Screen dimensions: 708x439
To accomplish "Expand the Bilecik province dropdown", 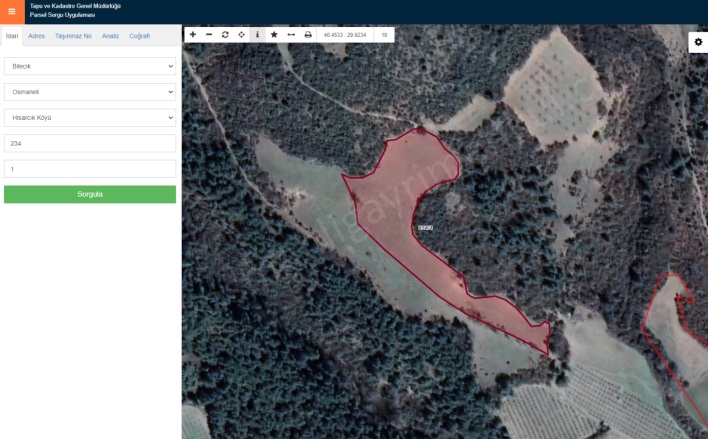I will pos(90,66).
